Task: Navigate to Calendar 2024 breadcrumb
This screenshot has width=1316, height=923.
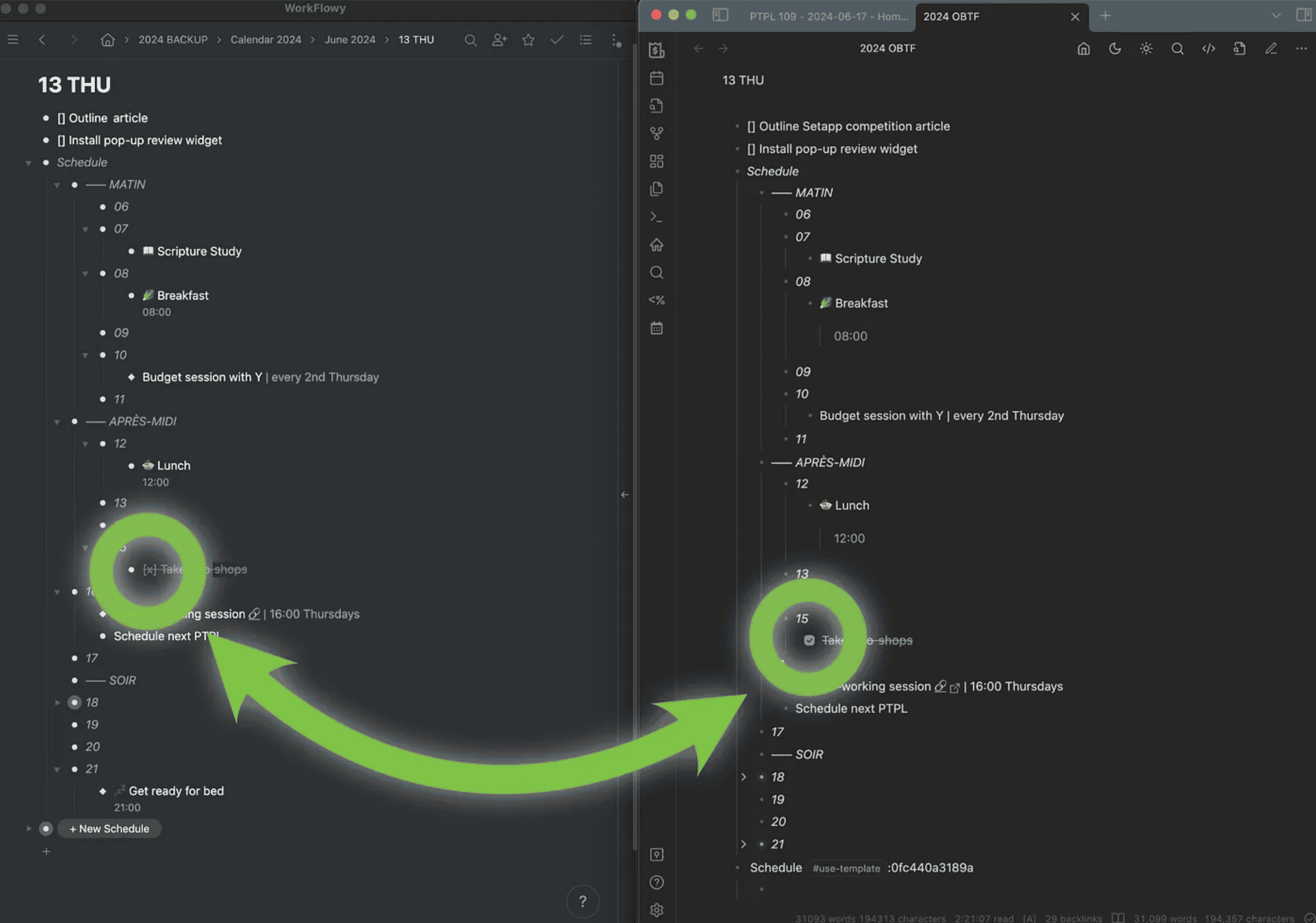Action: pos(266,39)
